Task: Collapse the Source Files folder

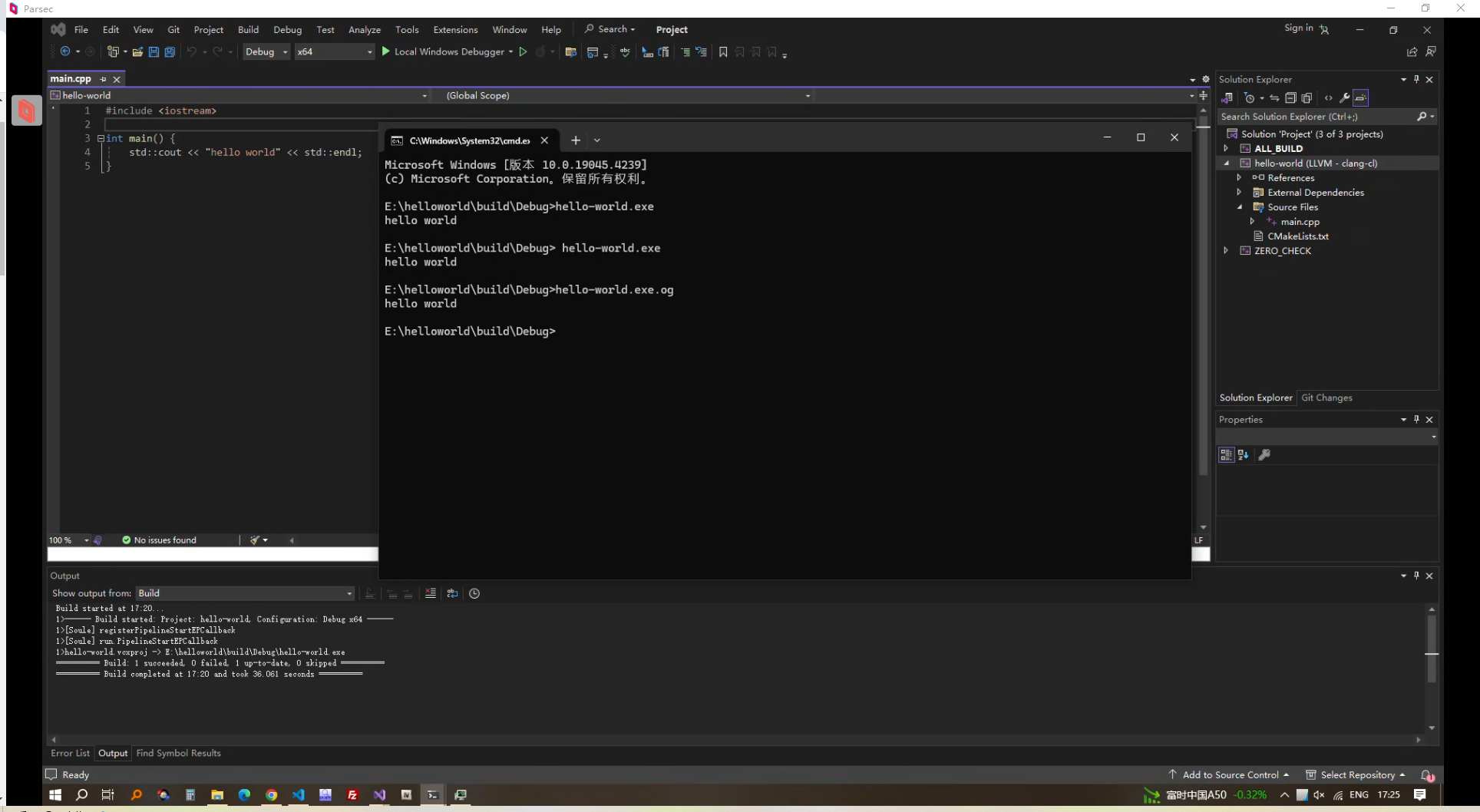Action: (x=1239, y=206)
